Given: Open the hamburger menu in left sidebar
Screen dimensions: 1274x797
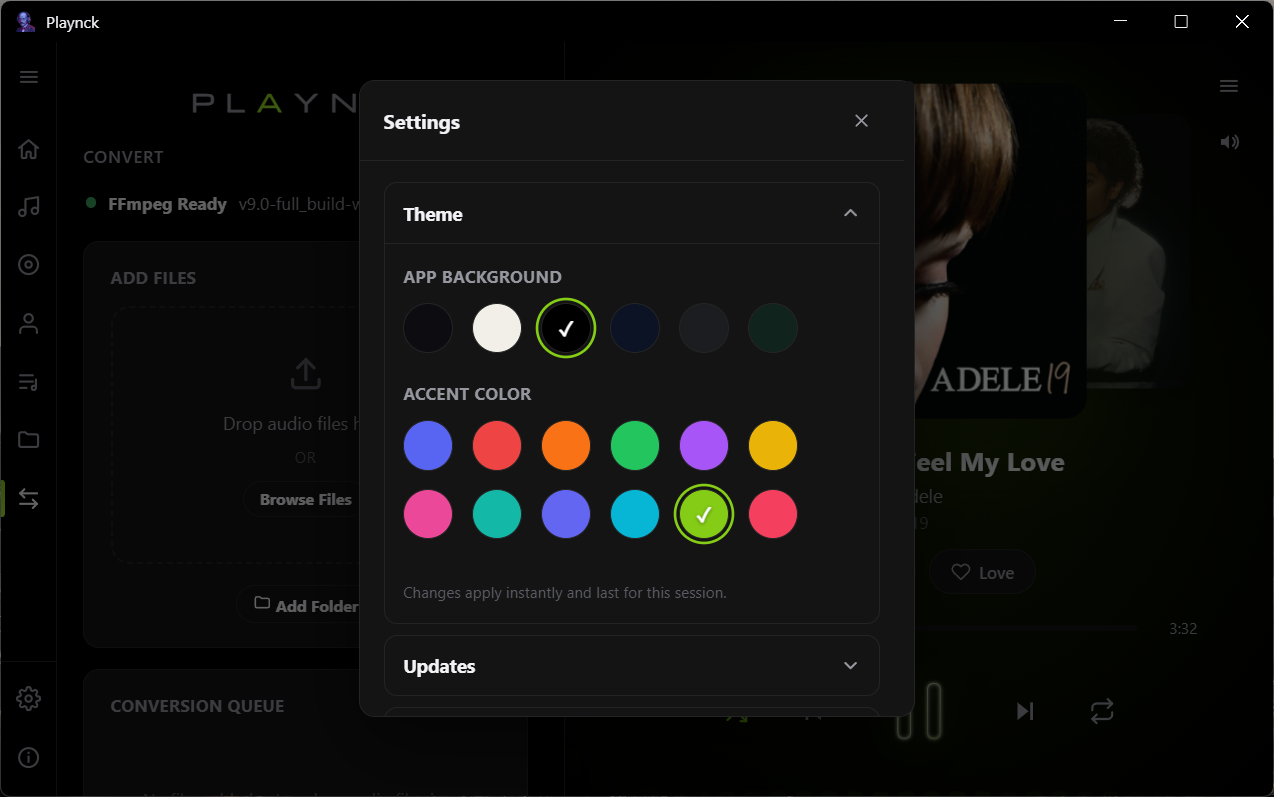Looking at the screenshot, I should [29, 77].
